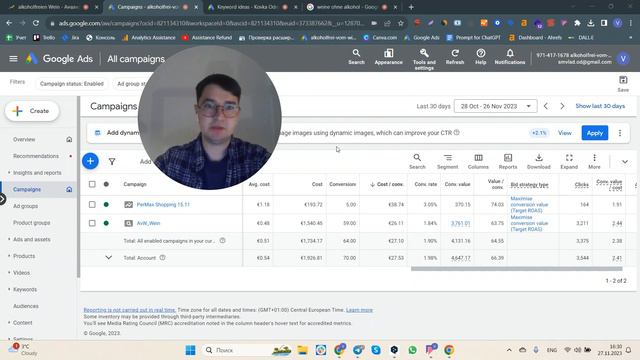
Task: Search within the campaigns table
Action: 417,161
